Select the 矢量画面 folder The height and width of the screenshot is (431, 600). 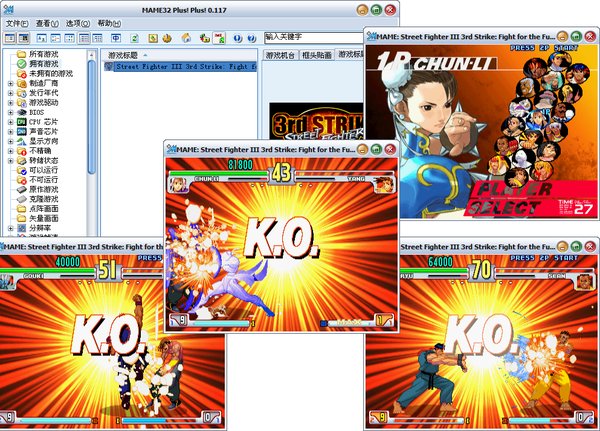(38, 219)
